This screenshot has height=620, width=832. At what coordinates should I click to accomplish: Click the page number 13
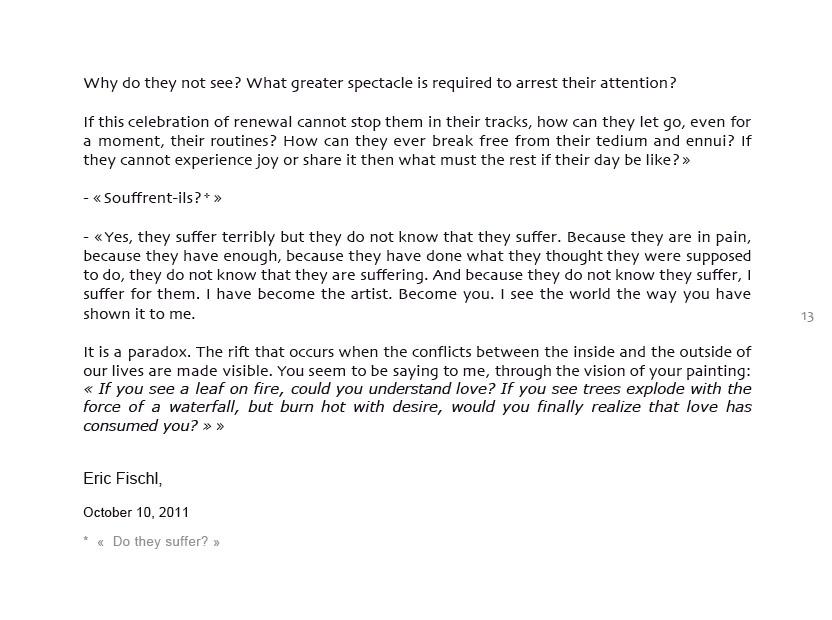pos(807,317)
